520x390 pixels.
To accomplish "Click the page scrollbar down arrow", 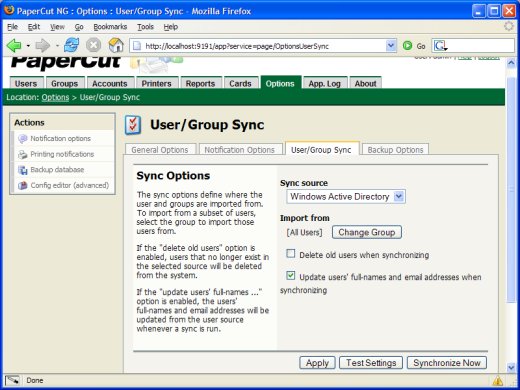I will pos(511,367).
